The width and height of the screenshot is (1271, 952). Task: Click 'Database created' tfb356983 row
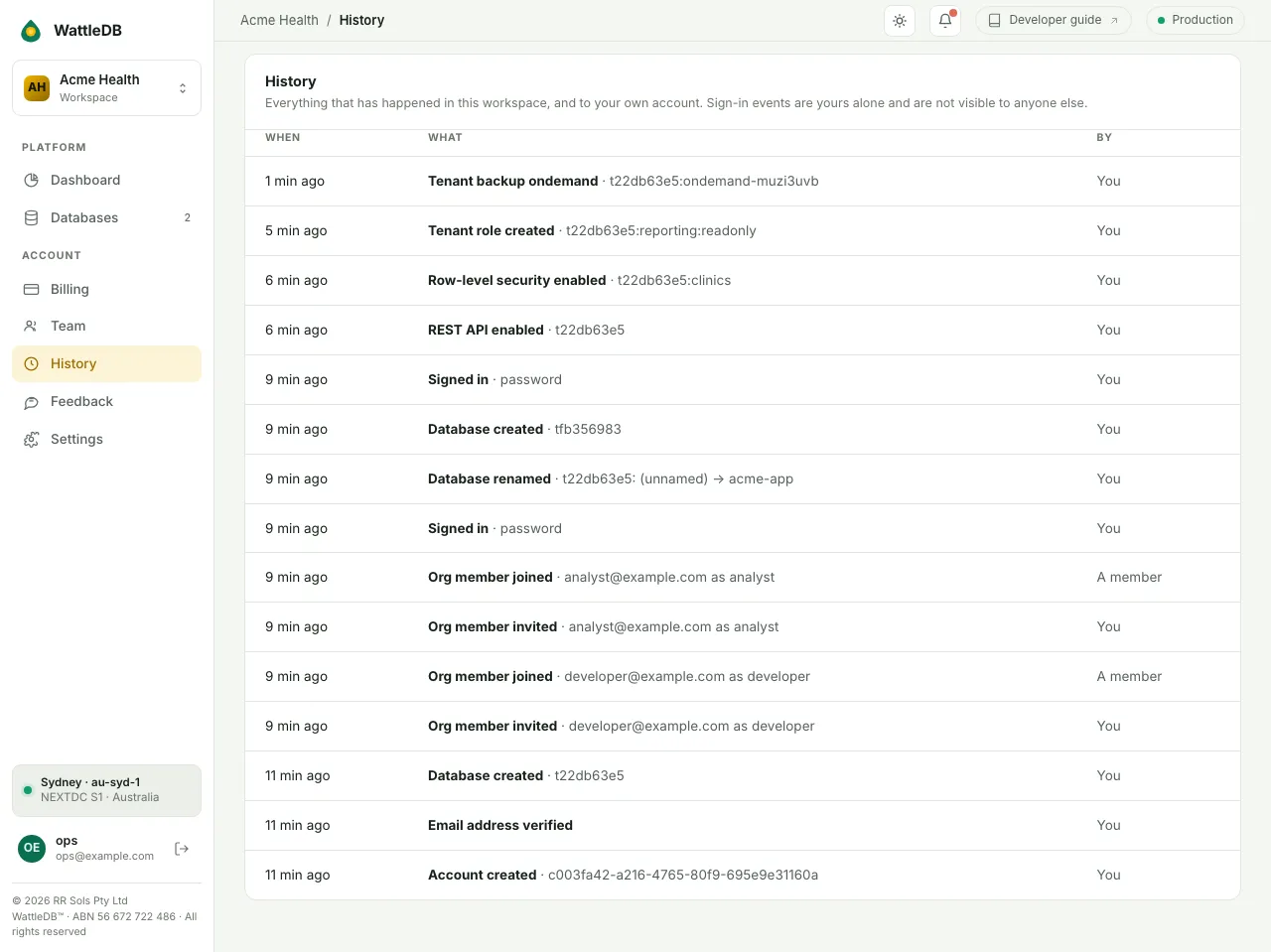tap(743, 429)
